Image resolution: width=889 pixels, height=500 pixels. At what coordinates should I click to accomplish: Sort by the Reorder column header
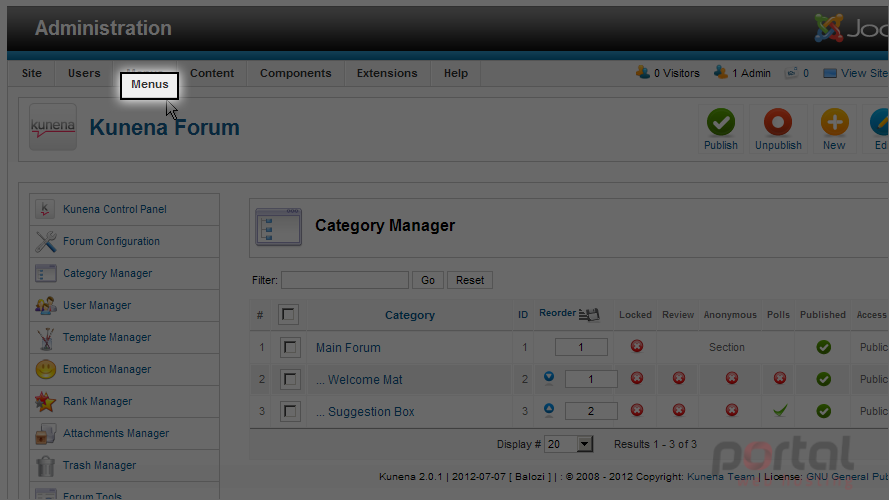(557, 313)
